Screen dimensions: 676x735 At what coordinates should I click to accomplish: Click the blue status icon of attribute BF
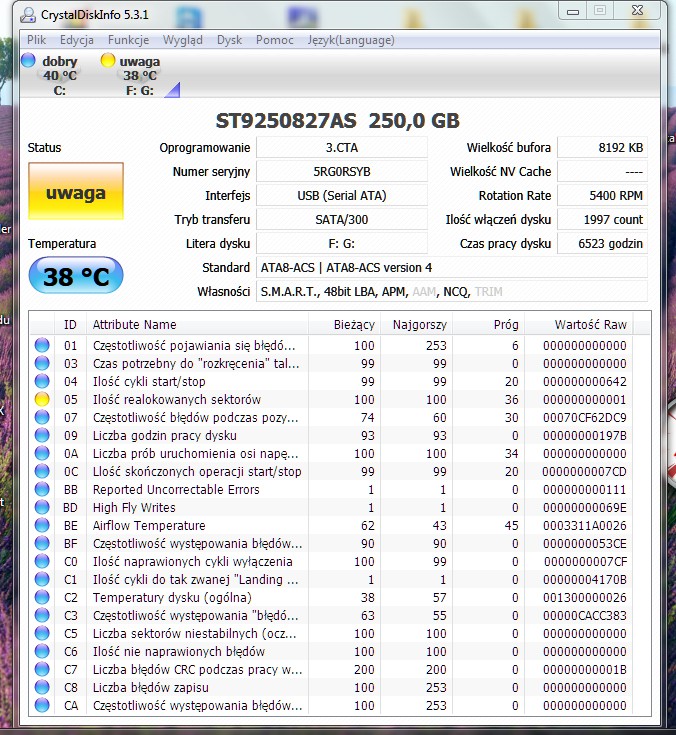pyautogui.click(x=42, y=543)
